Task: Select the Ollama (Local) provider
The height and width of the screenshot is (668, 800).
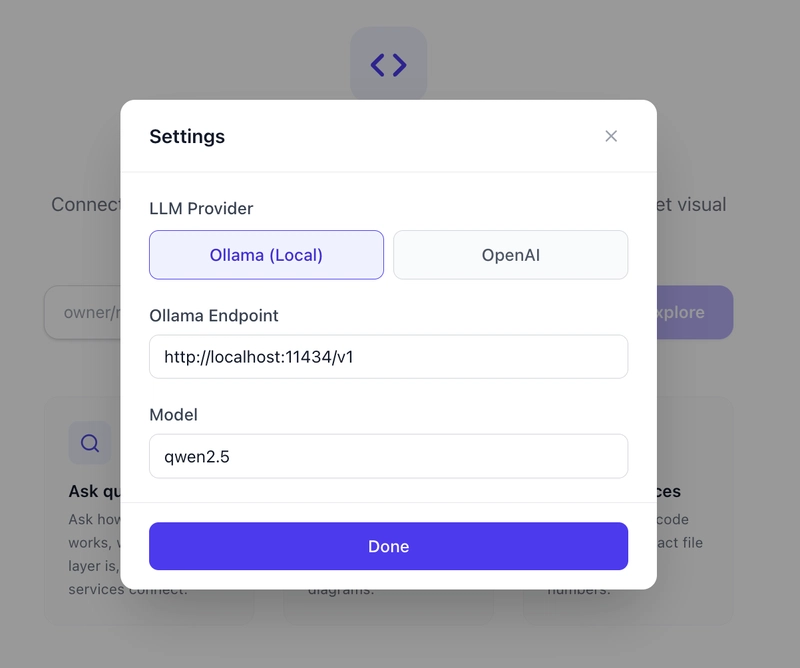Action: click(266, 255)
